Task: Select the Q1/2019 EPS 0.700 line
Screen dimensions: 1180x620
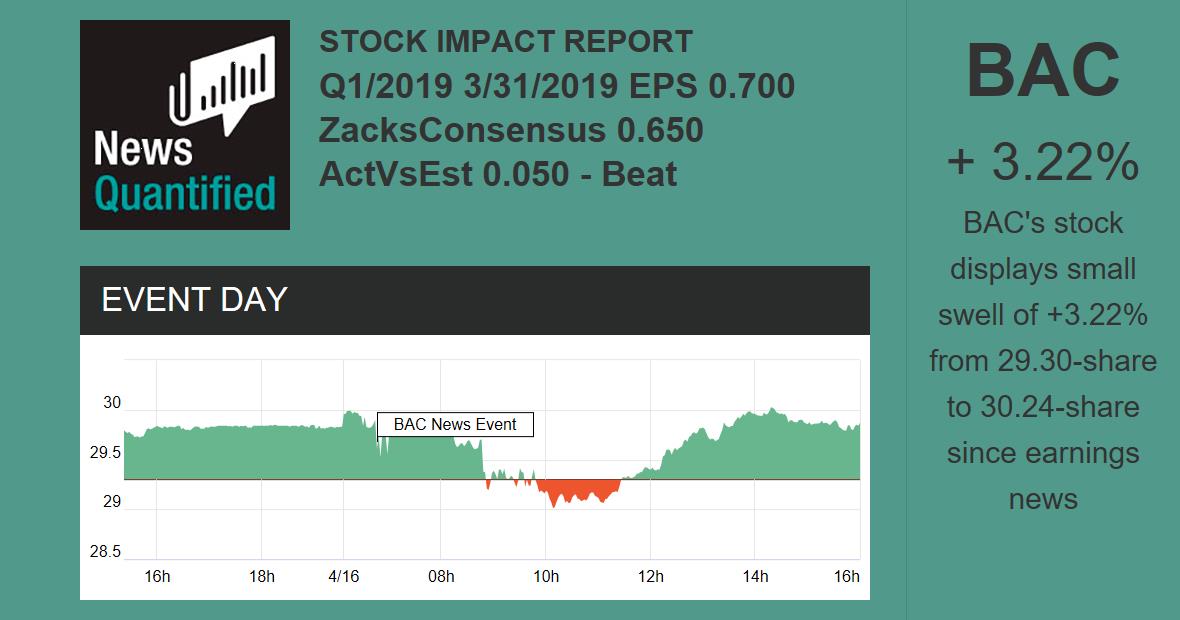Action: [x=556, y=86]
